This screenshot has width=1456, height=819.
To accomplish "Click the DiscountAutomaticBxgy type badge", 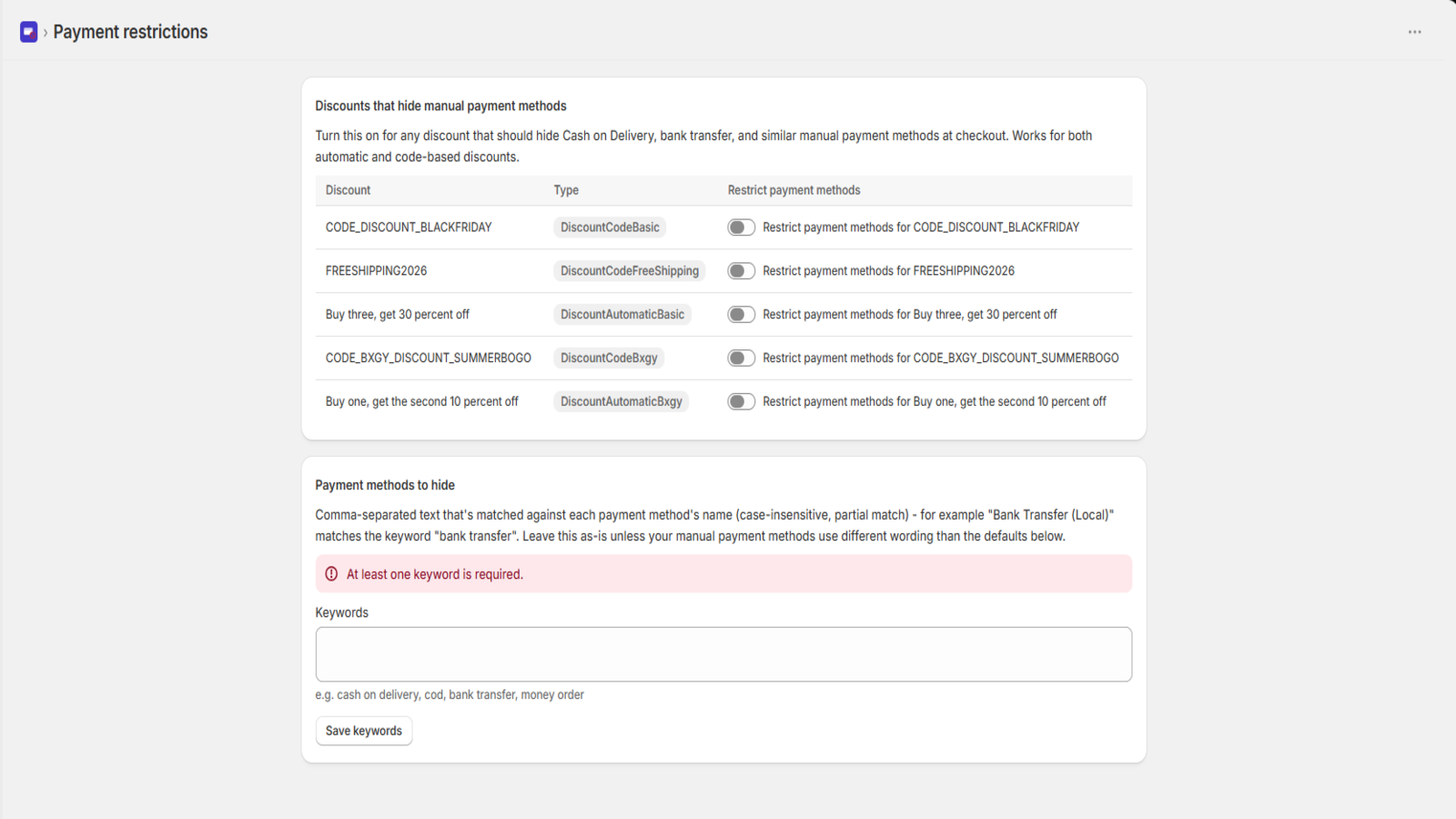I will tap(622, 402).
